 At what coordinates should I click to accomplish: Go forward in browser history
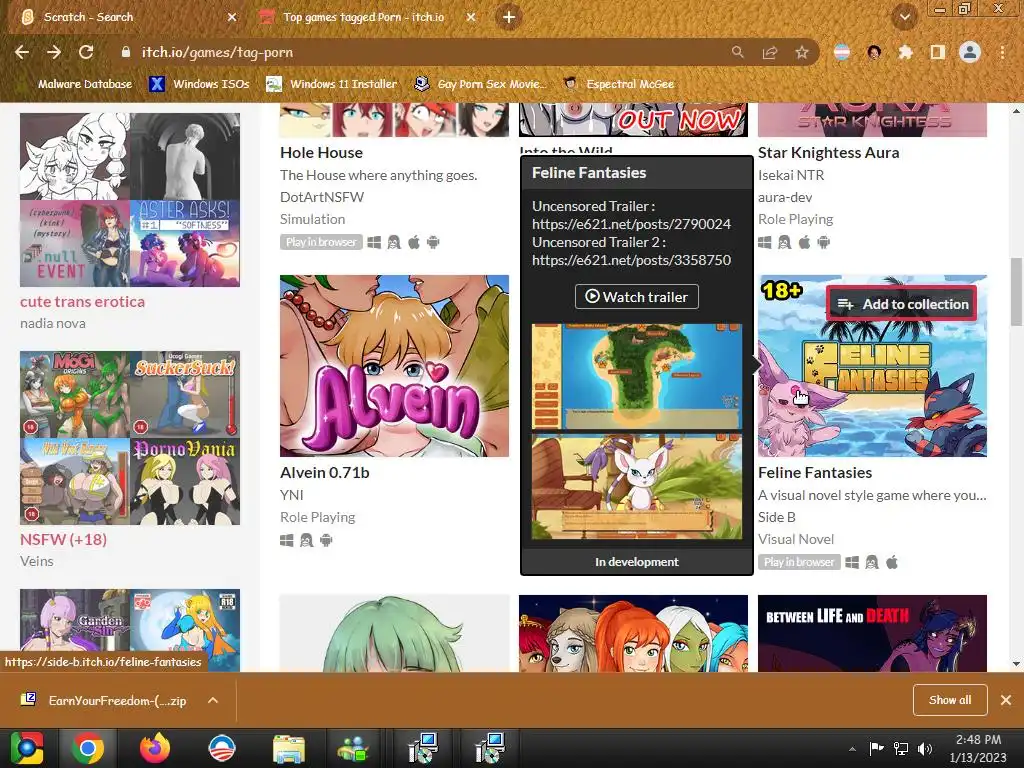(x=54, y=52)
